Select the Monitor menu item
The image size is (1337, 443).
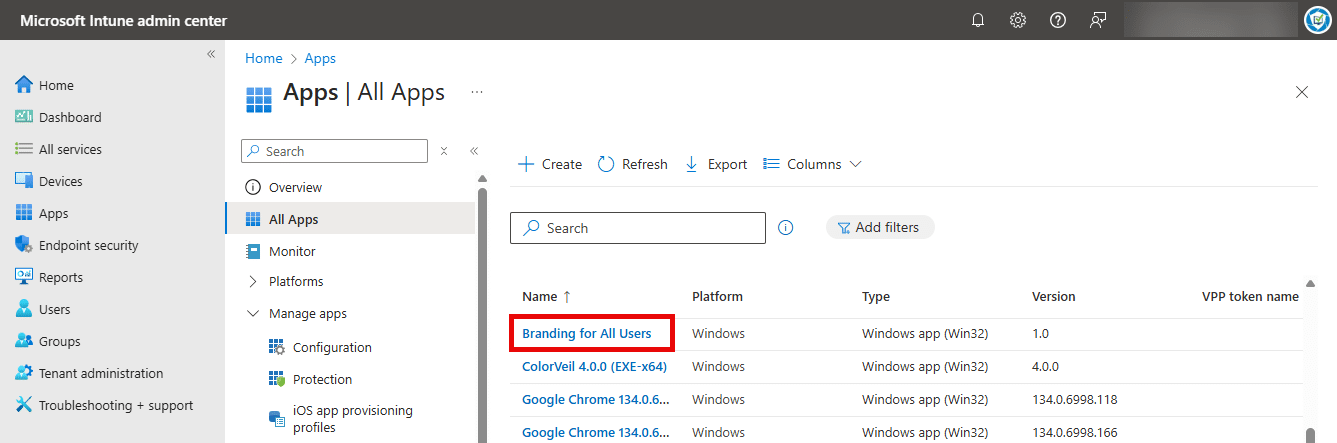point(292,251)
